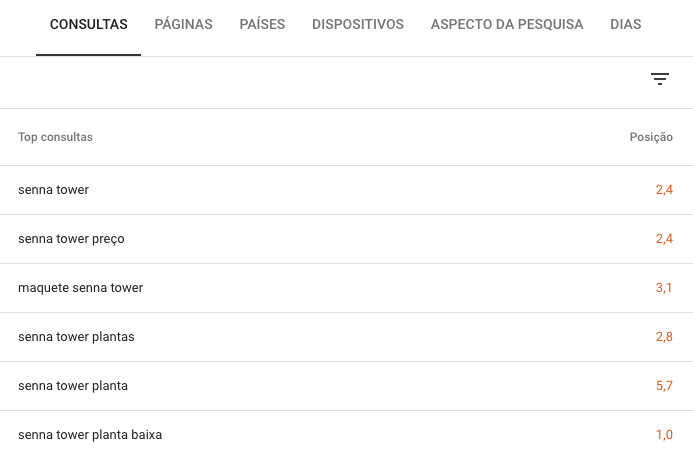The width and height of the screenshot is (693, 455).
Task: Switch to the Consultas tab
Action: coord(88,24)
